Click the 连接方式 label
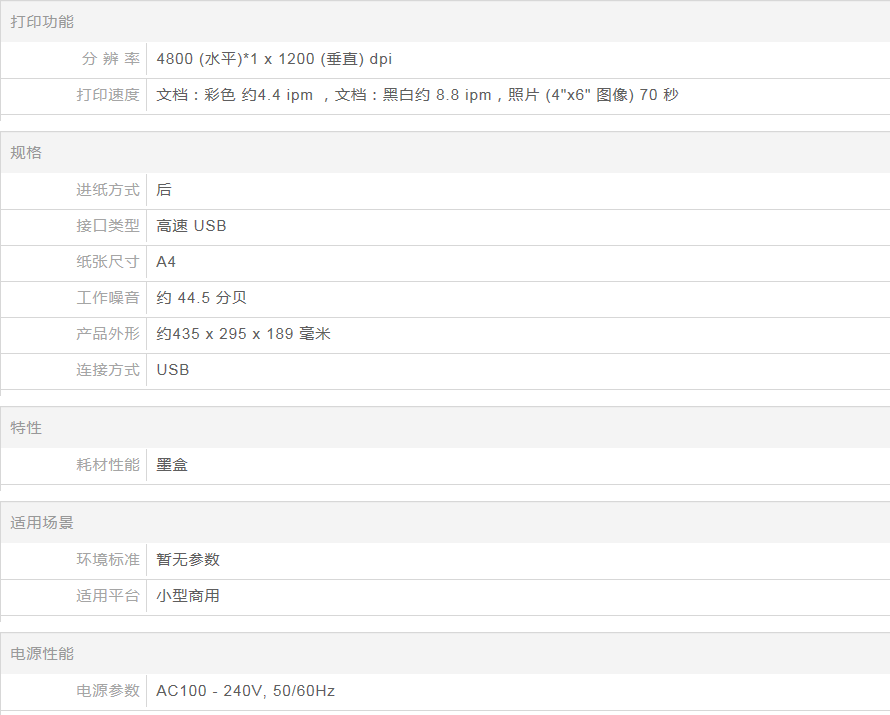 pyautogui.click(x=108, y=370)
